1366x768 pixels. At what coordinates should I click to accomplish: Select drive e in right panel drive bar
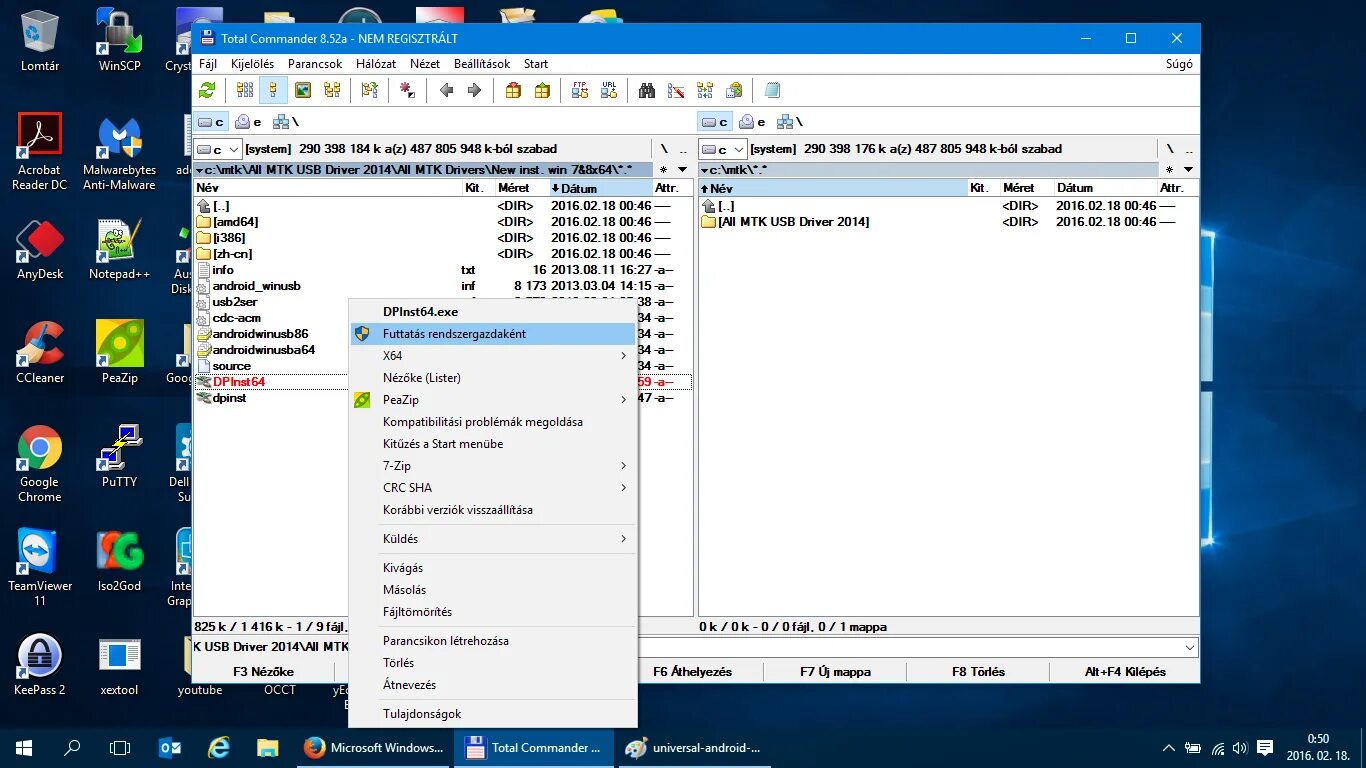(751, 122)
